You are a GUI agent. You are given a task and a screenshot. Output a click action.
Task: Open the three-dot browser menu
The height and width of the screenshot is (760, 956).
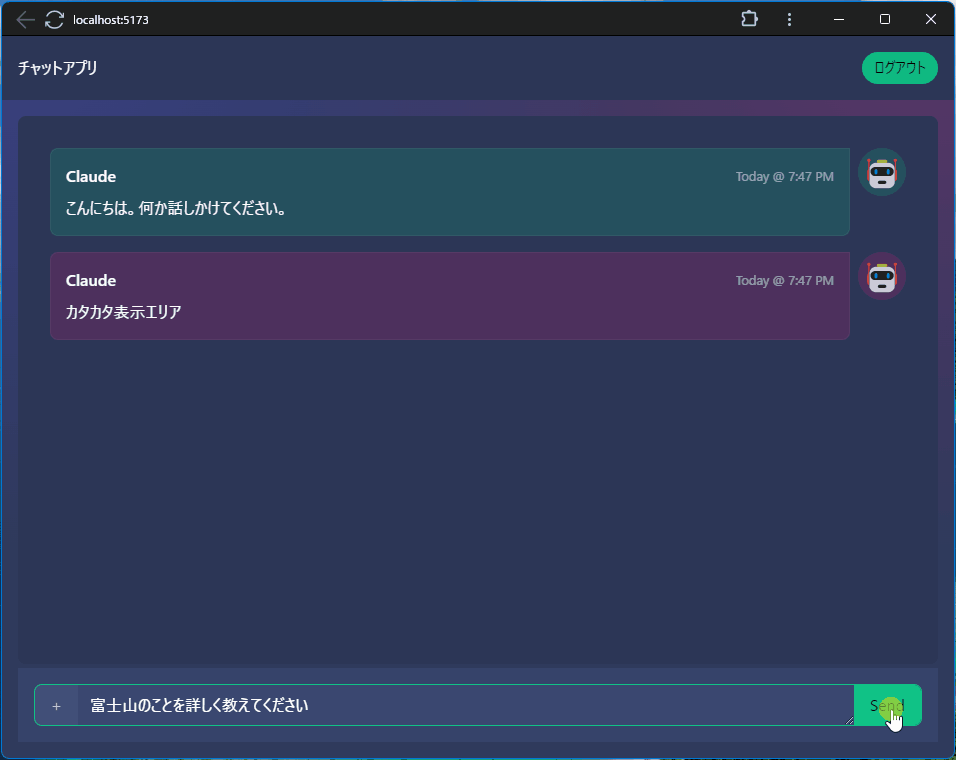(789, 19)
